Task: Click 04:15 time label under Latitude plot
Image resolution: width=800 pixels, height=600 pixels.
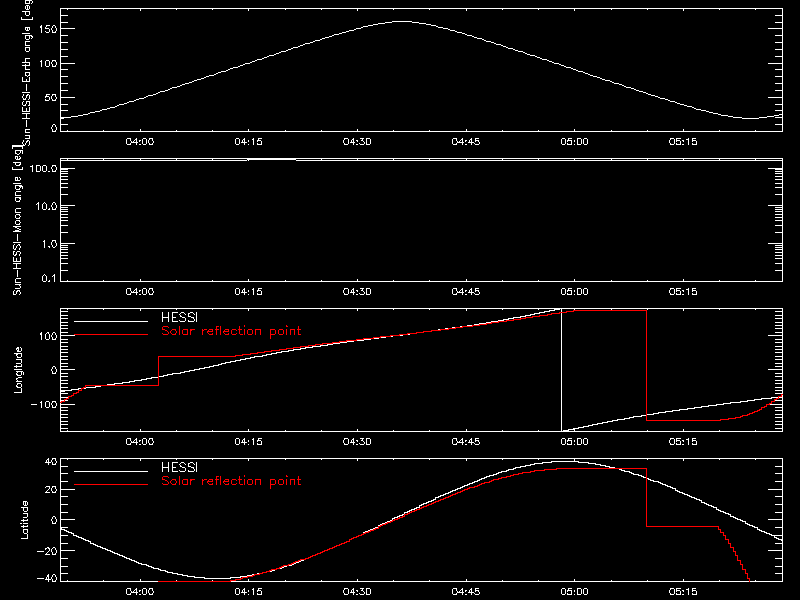Action: 248,591
